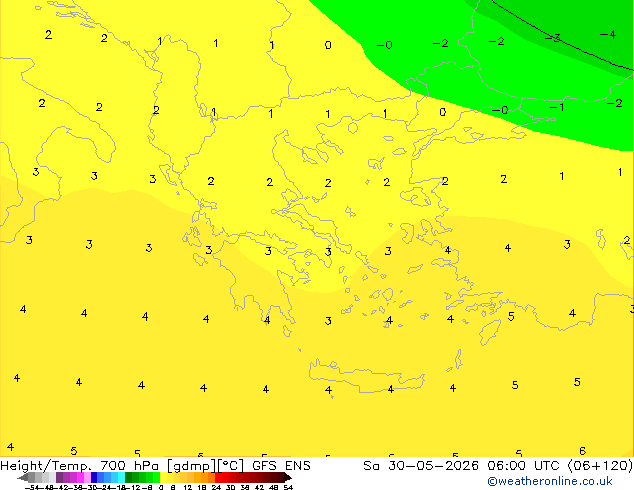Image resolution: width=634 pixels, height=490 pixels.
Task: Select the '(06+120)' forecast run label
Action: (600, 465)
